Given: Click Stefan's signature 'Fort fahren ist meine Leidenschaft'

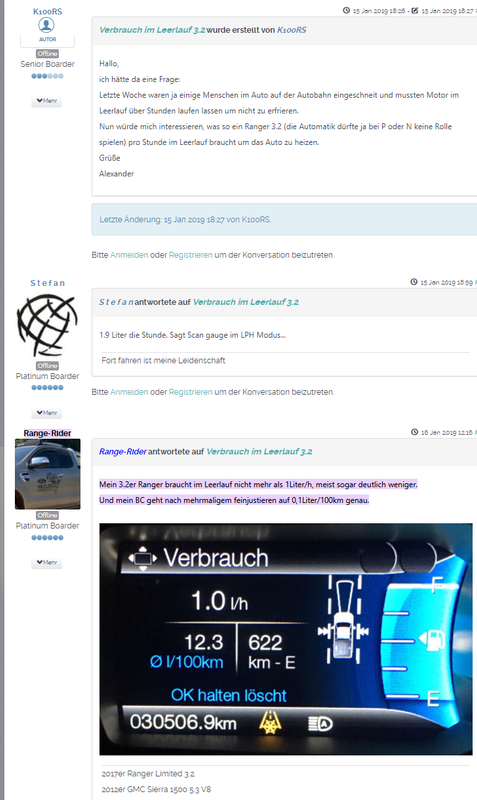Looking at the screenshot, I should pos(163,360).
